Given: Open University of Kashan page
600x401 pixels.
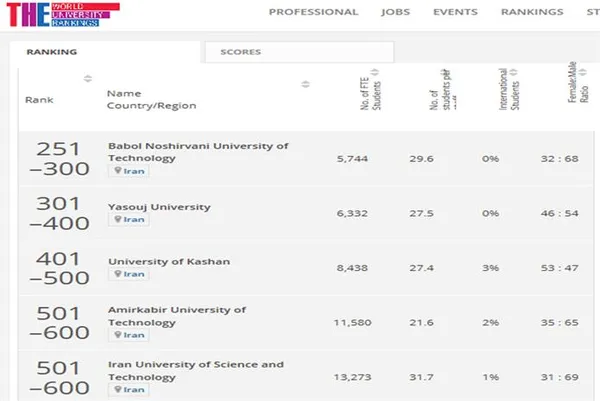Looking at the screenshot, I should 169,262.
